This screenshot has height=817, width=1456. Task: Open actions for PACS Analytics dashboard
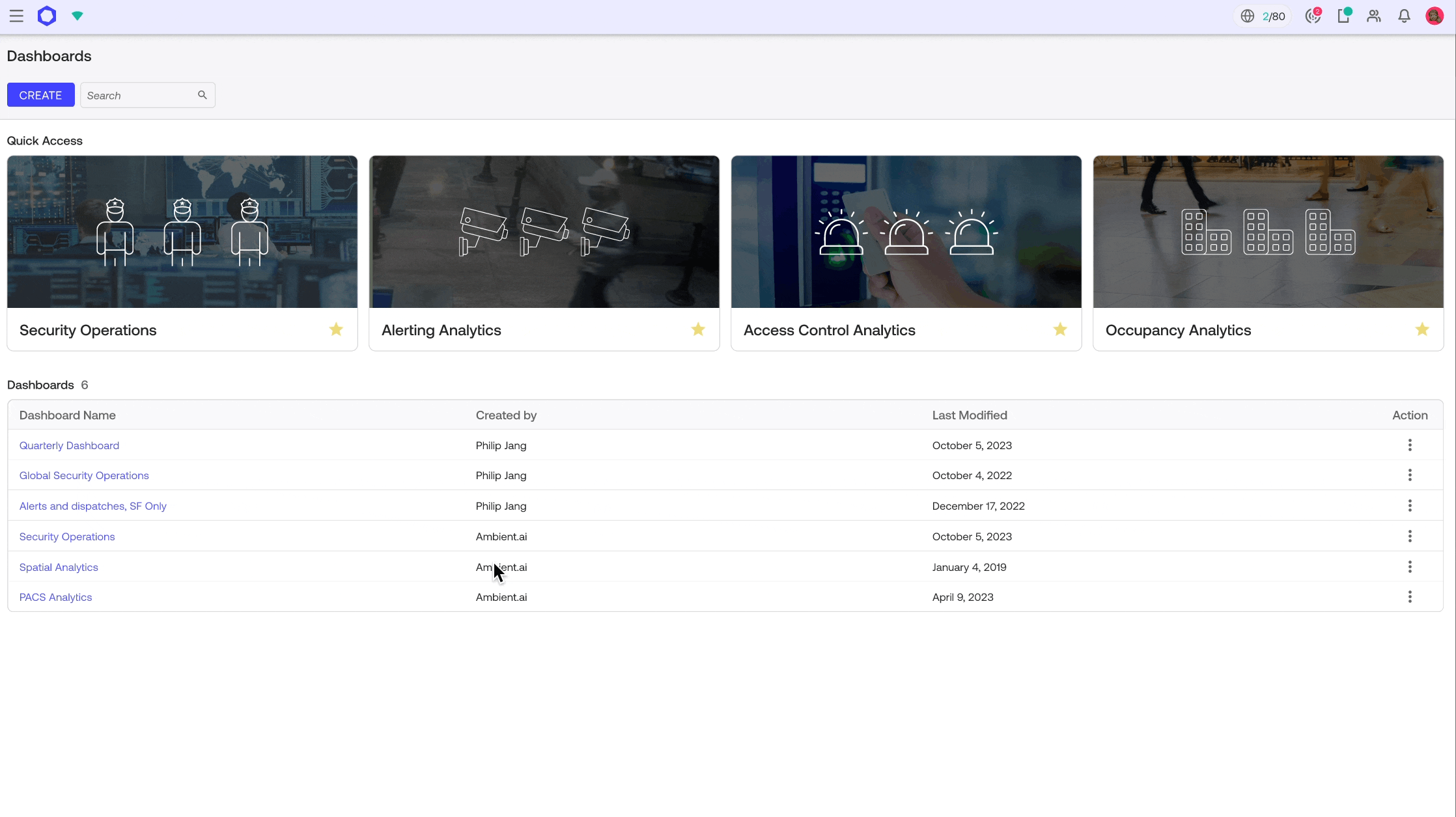1410,597
